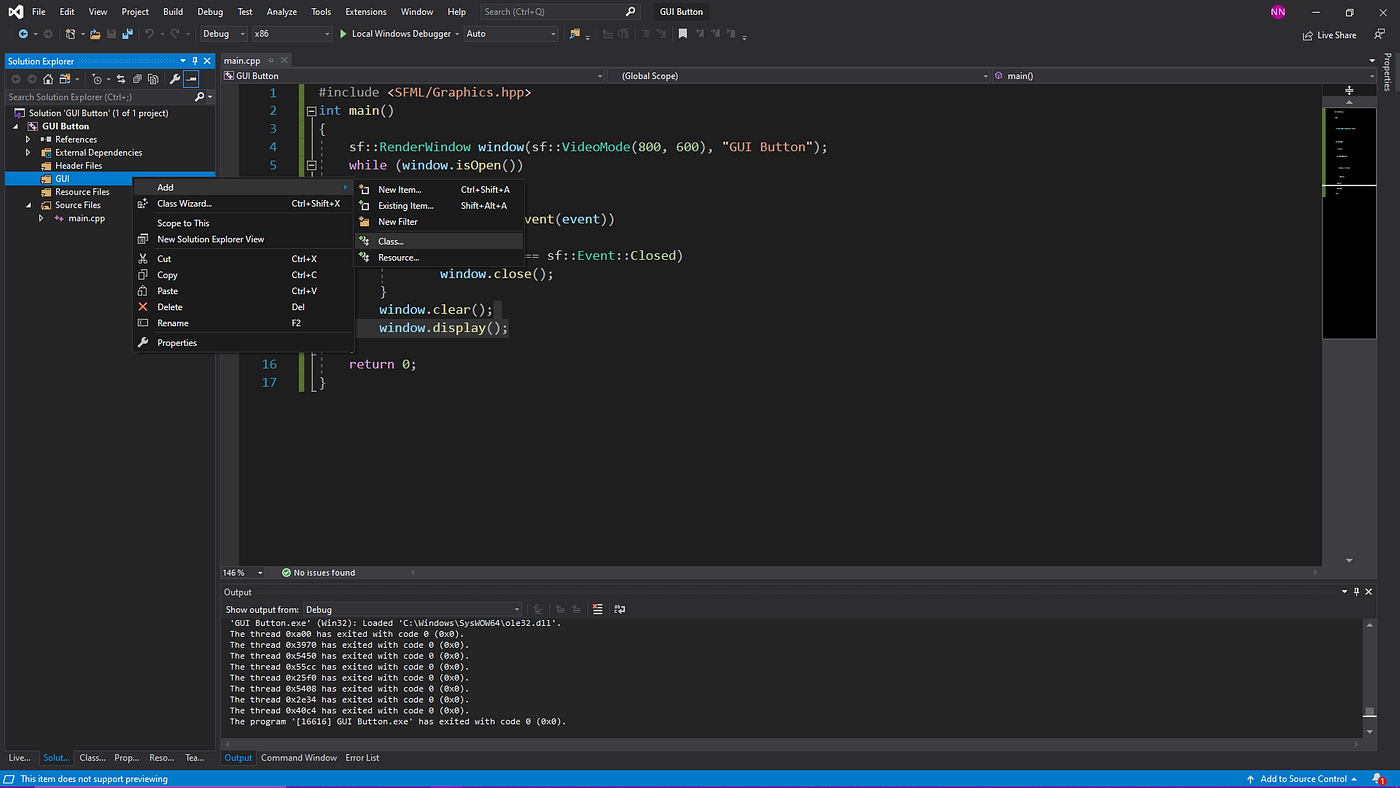Image resolution: width=1400 pixels, height=788 pixels.
Task: Choose Rename from context menu
Action: (243, 323)
